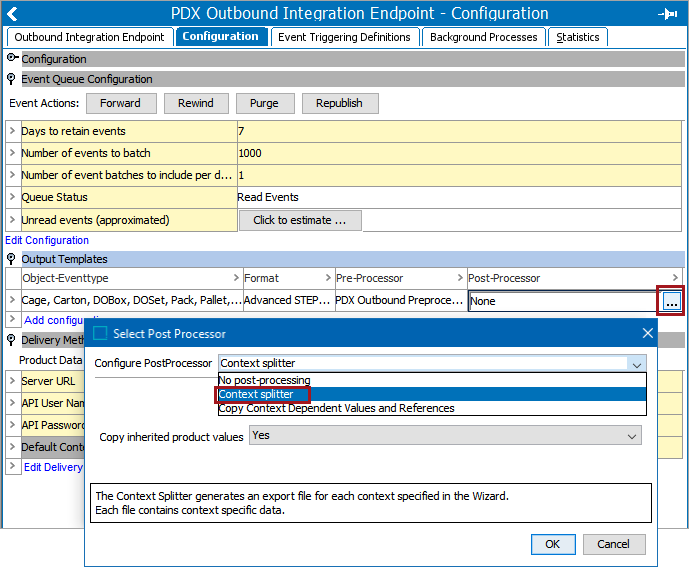689x567 pixels.
Task: Click the Server URL row label
Action: point(48,381)
